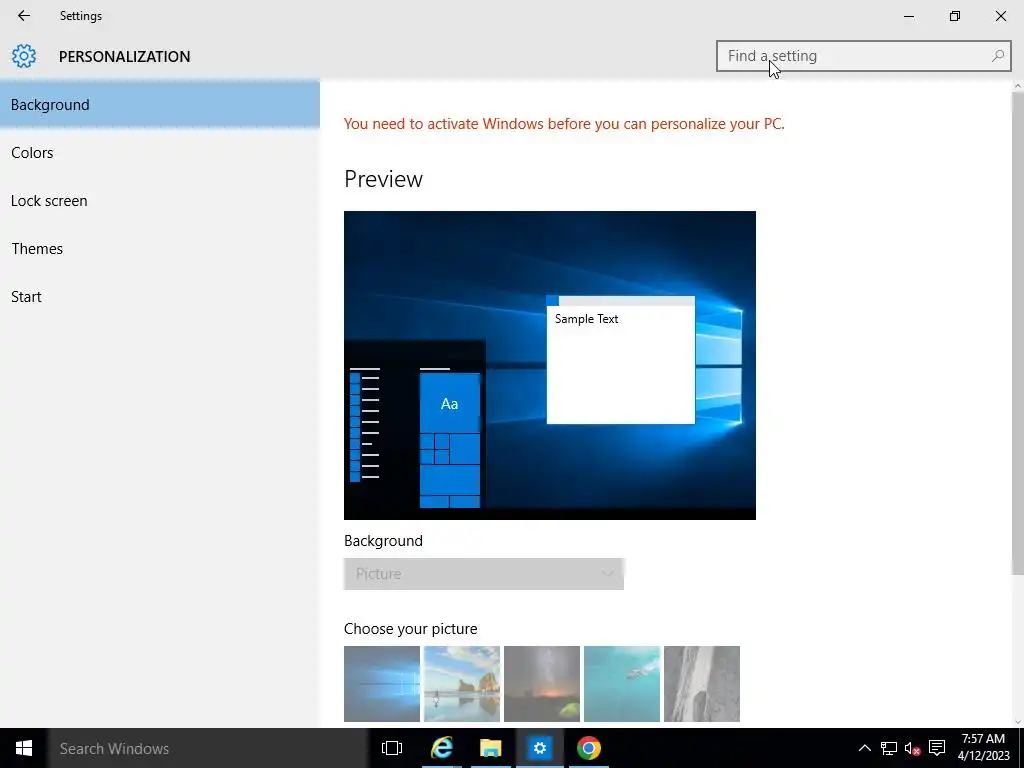
Task: Click the Settings app taskbar icon
Action: pyautogui.click(x=539, y=748)
